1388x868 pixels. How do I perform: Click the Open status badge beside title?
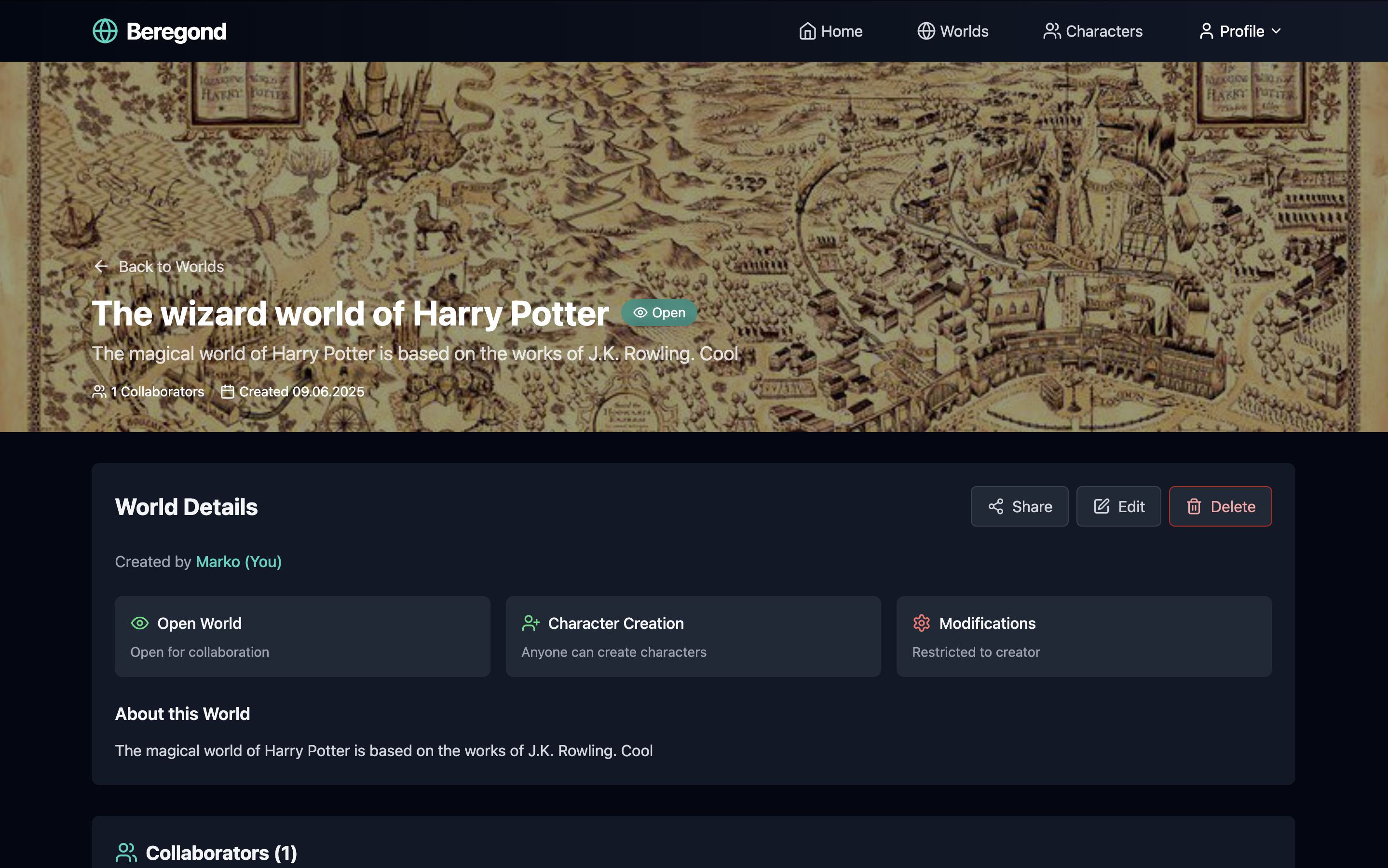click(659, 313)
